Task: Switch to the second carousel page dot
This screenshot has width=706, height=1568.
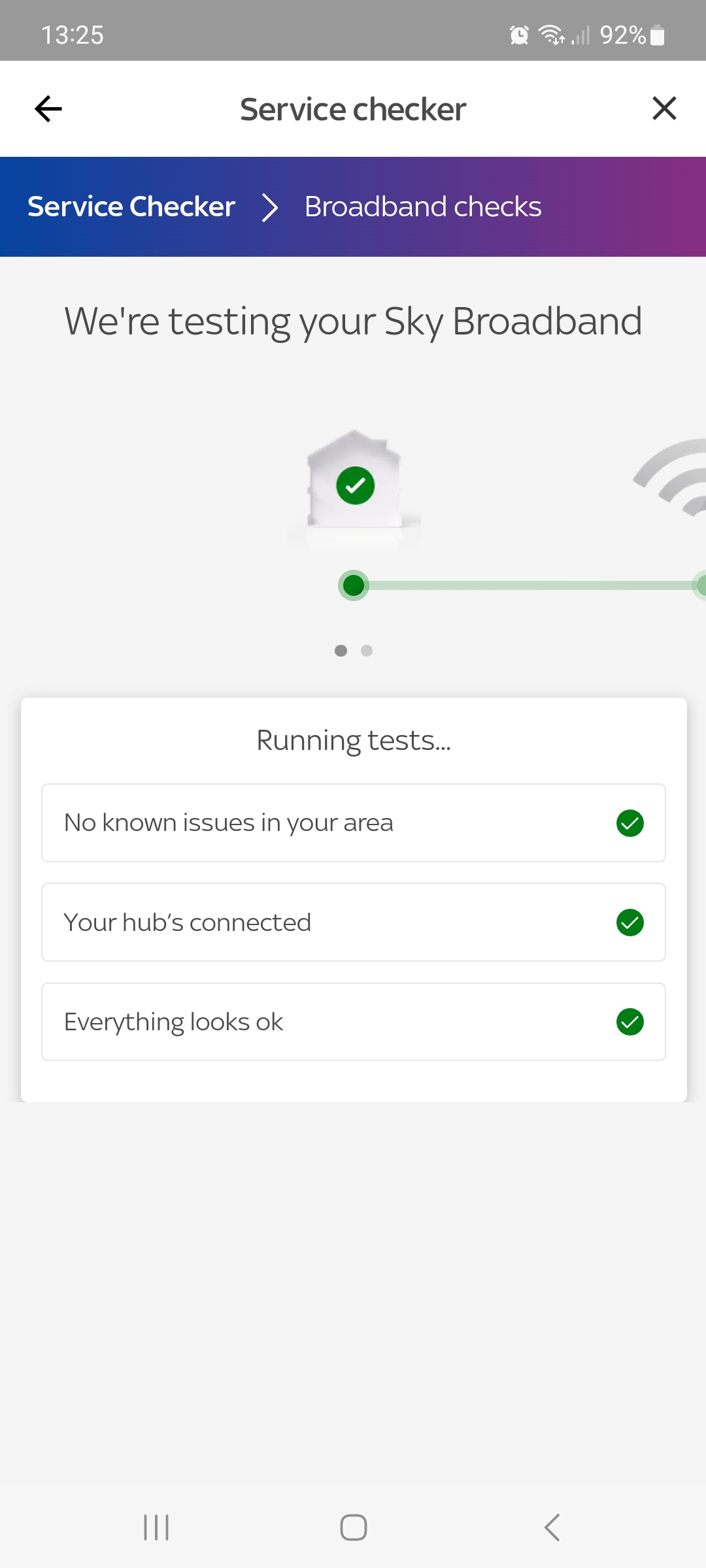Action: coord(367,651)
